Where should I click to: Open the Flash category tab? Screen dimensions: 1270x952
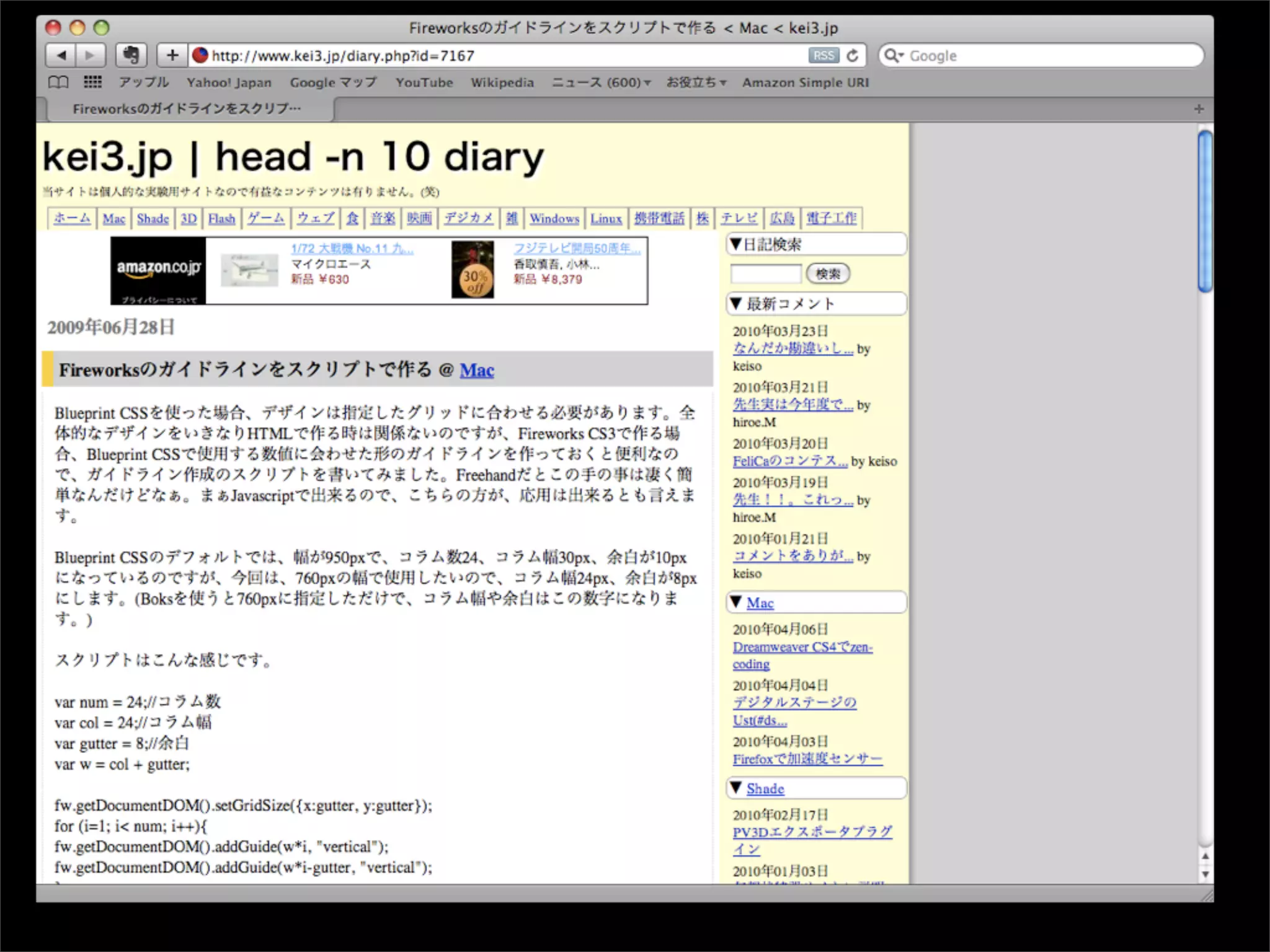coord(221,219)
